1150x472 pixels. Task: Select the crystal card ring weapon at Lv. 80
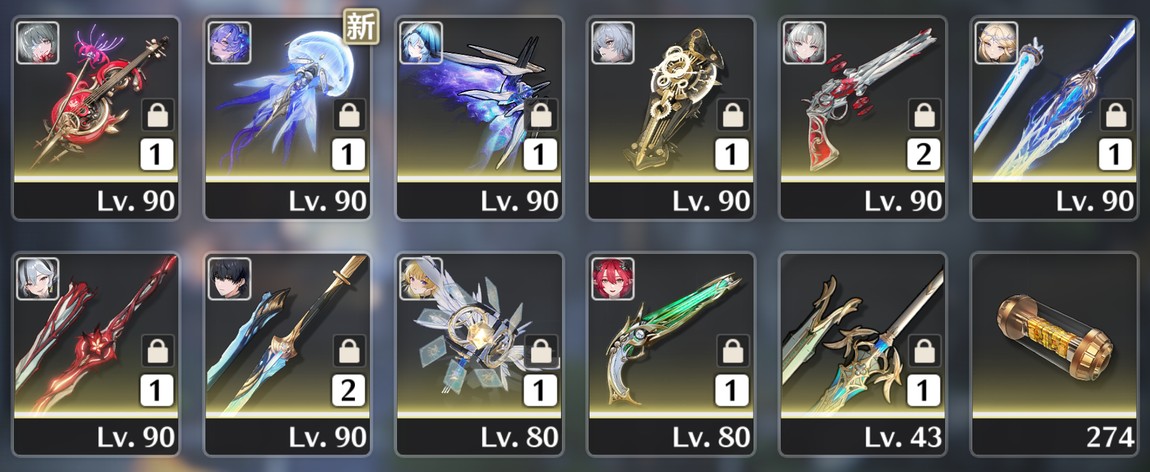click(x=480, y=354)
